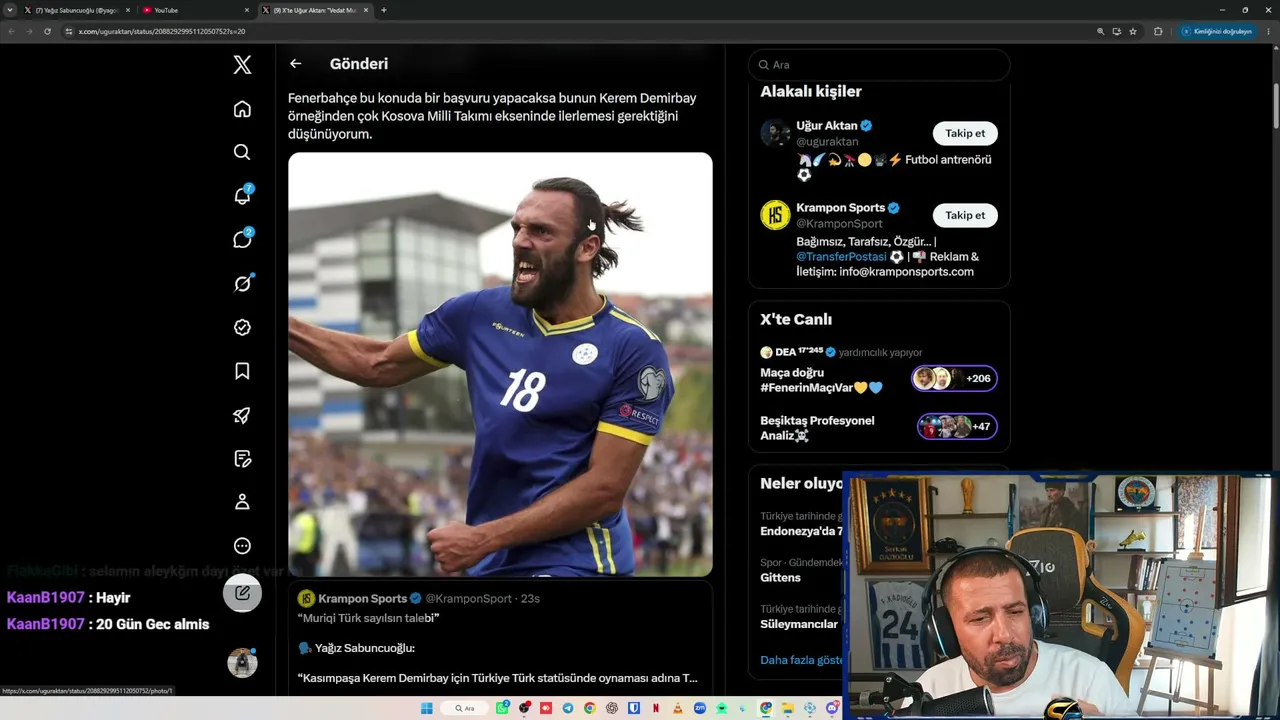Select the X'te Uğur Aktan tab

(315, 10)
